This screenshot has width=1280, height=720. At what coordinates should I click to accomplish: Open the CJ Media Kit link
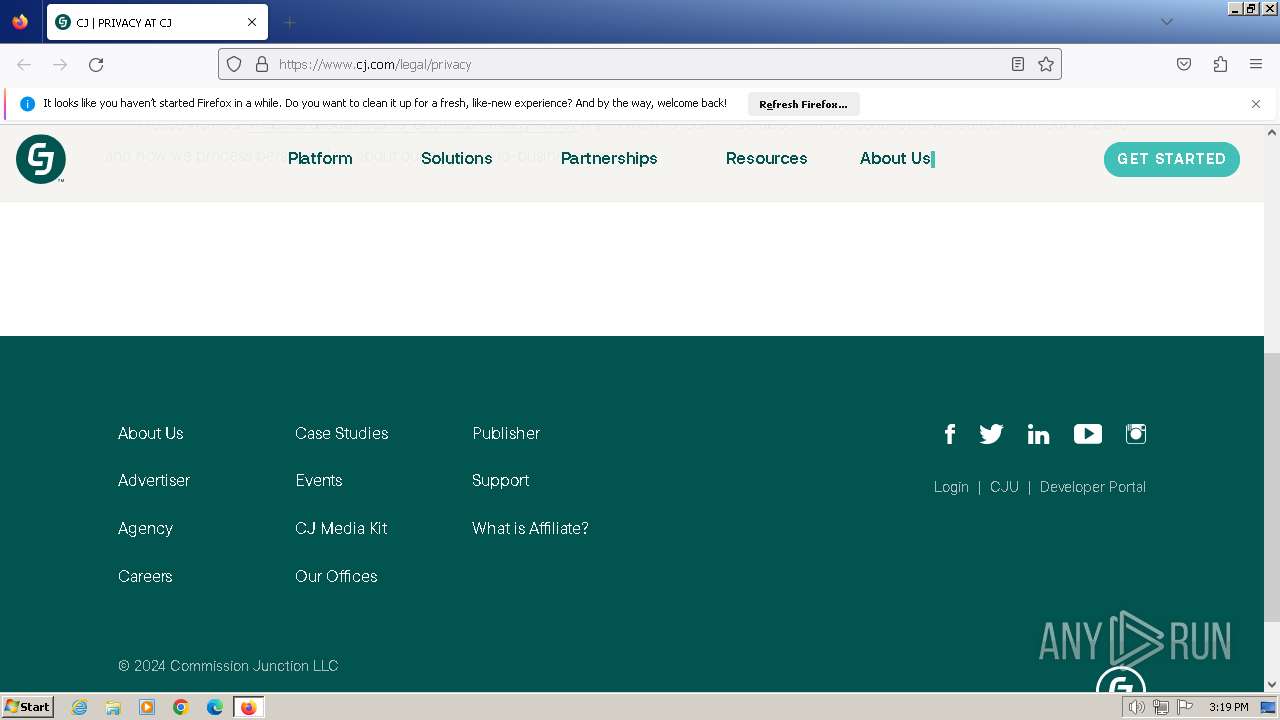(x=341, y=528)
